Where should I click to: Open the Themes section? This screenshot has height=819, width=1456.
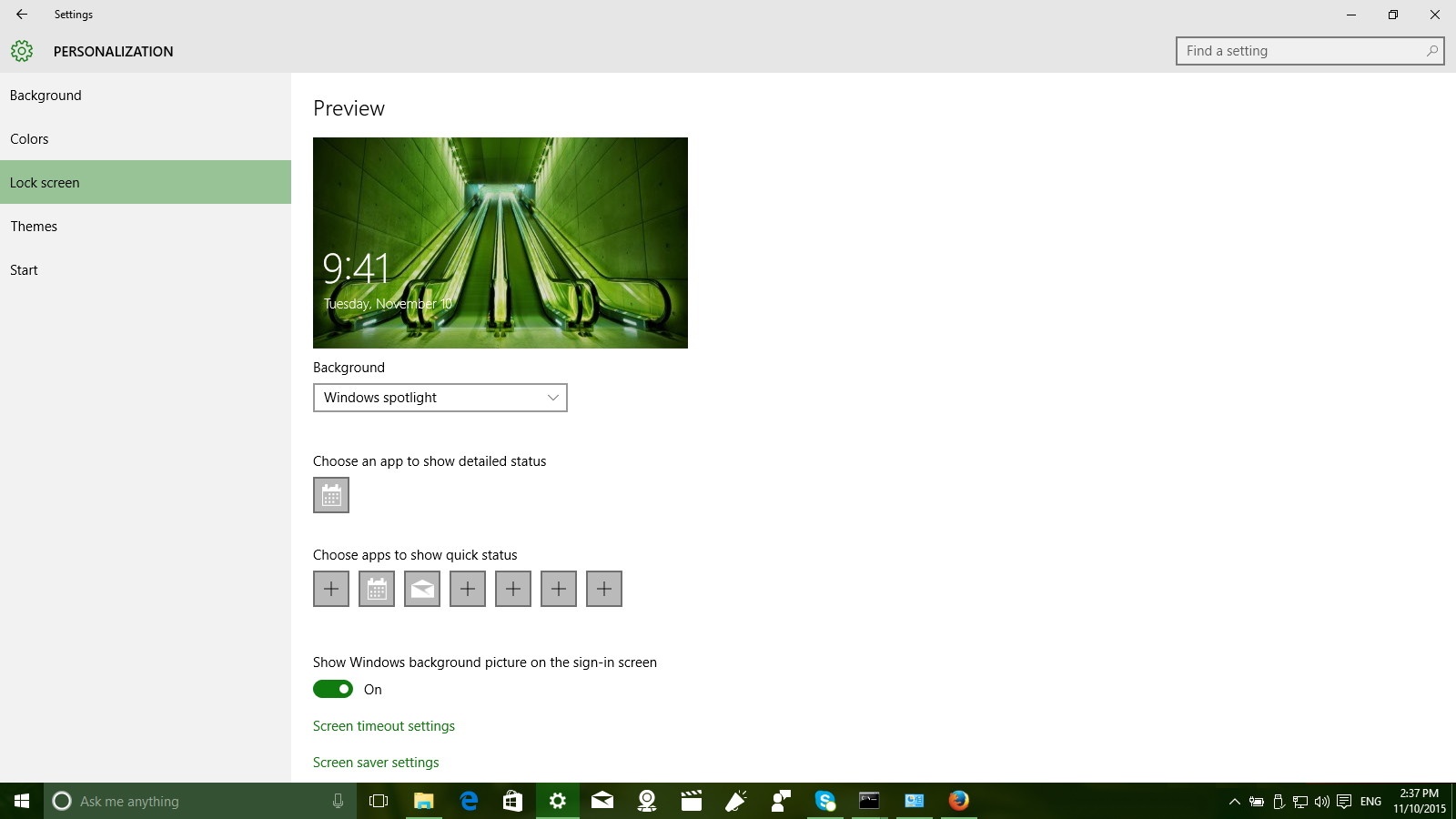146,227
